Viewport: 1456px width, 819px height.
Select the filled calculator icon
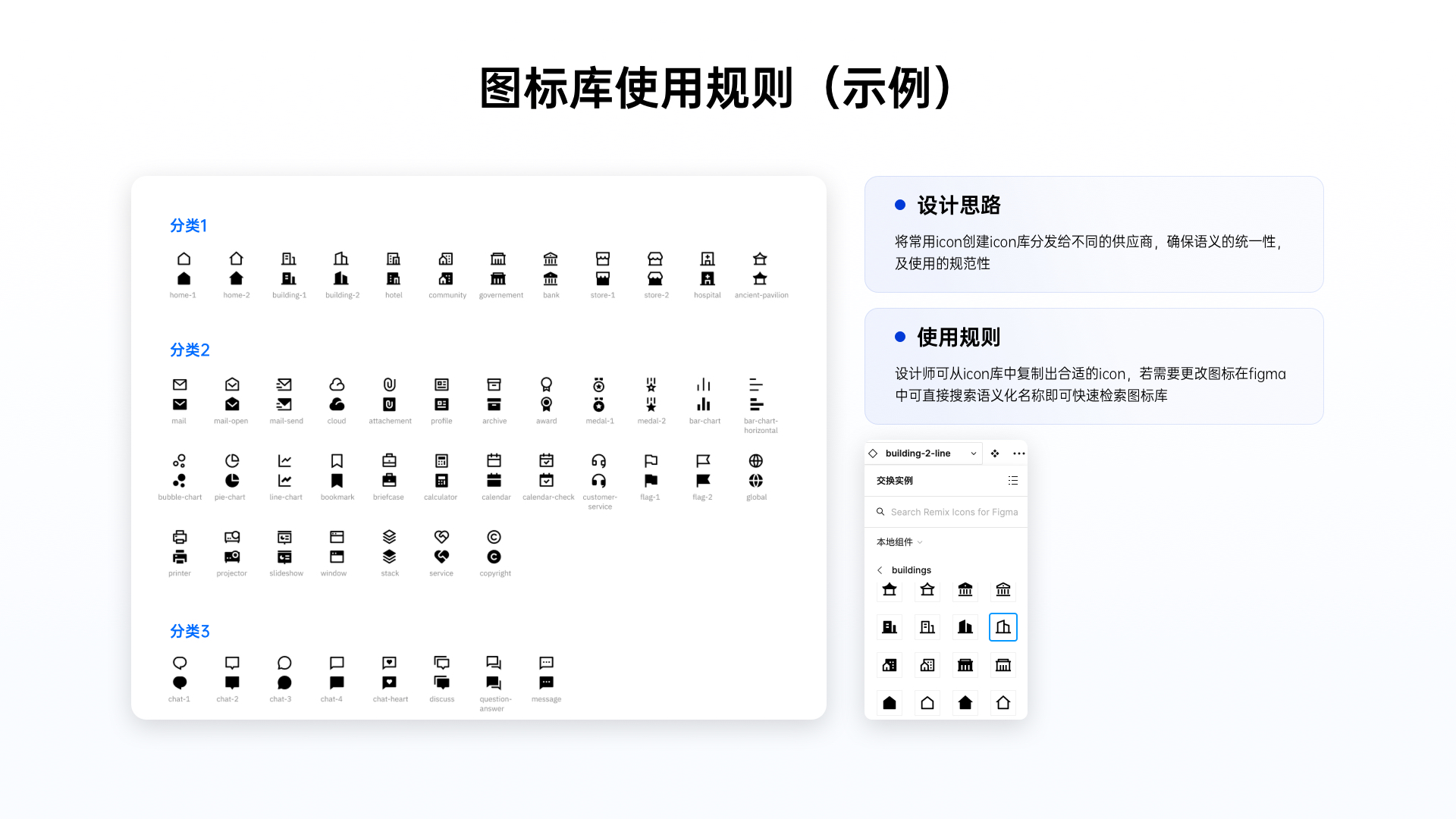point(441,481)
